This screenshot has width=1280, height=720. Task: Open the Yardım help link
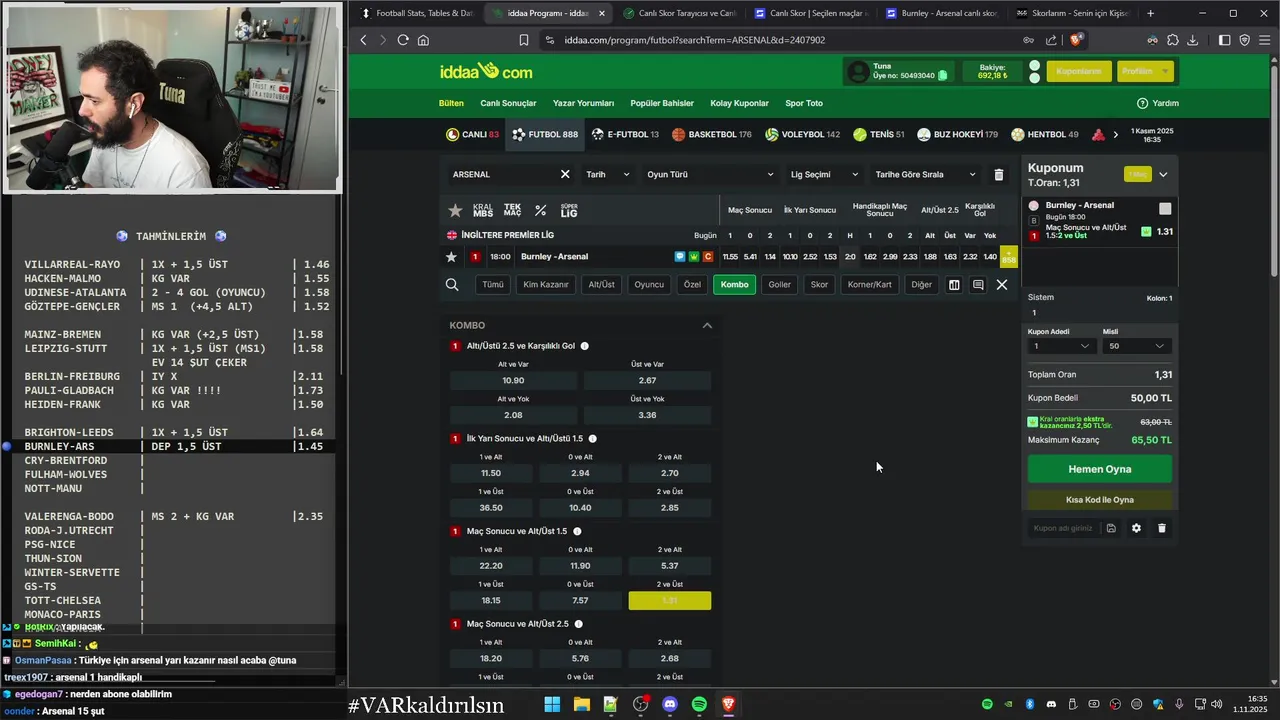(x=1158, y=103)
